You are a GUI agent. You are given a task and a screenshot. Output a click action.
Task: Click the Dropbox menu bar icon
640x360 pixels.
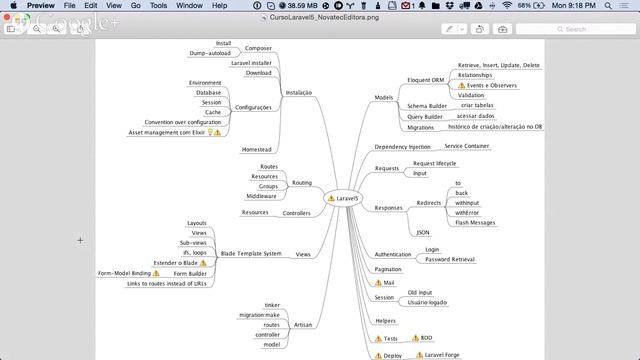(x=450, y=6)
